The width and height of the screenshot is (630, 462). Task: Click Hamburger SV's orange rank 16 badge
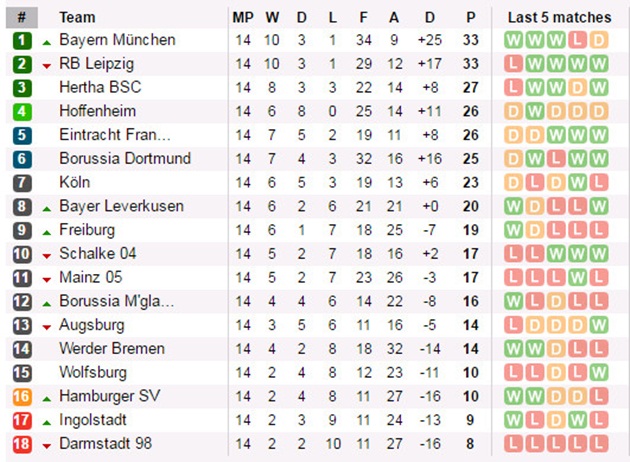click(x=22, y=396)
